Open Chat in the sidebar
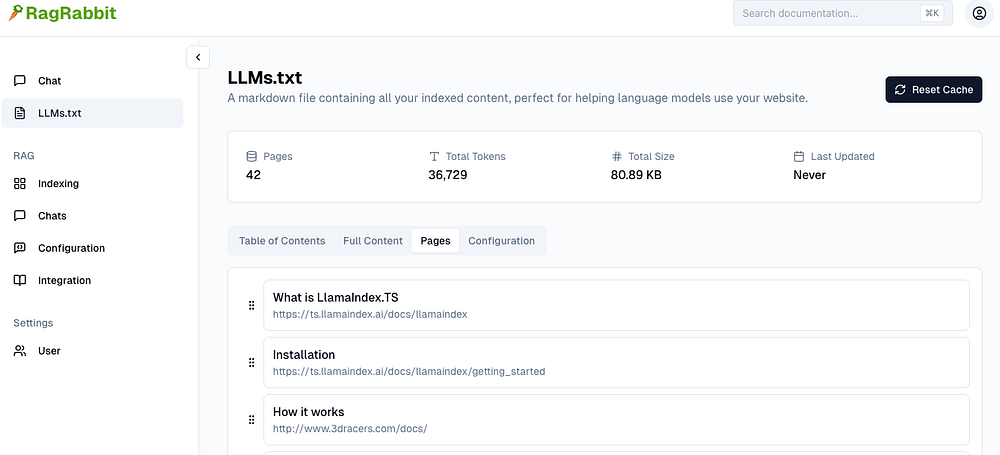Viewport: 1000px width, 455px height. [92, 80]
